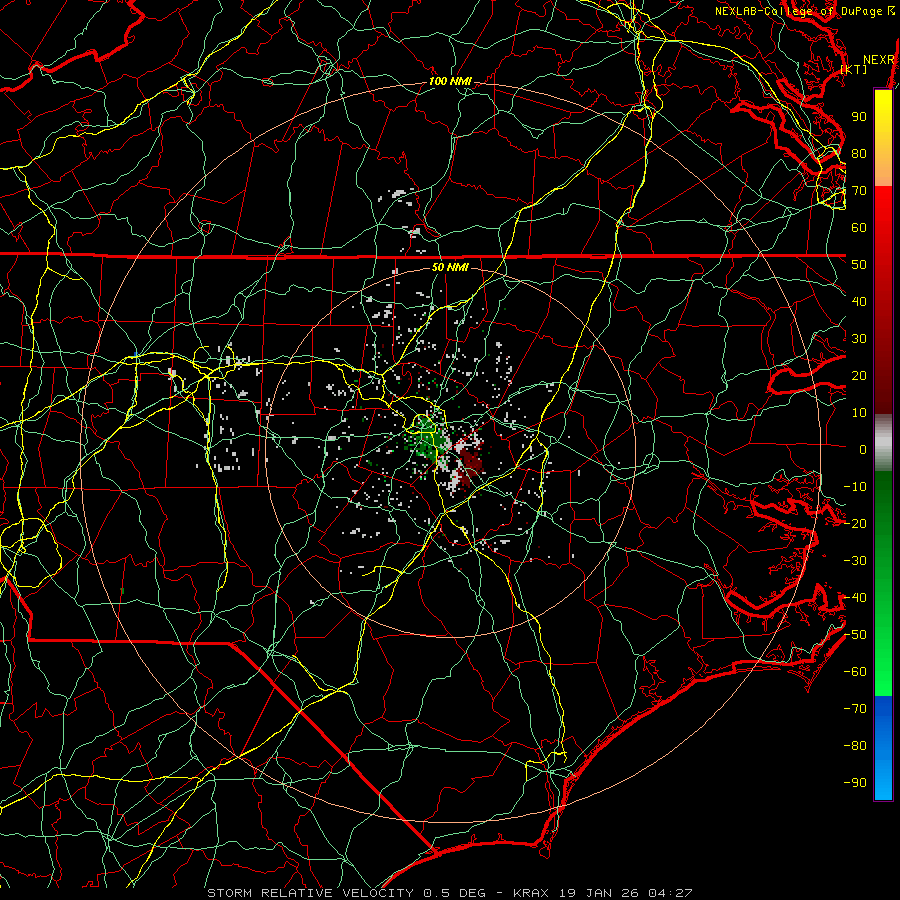The height and width of the screenshot is (900, 900).
Task: Select the -20 scale label
Action: [x=855, y=524]
